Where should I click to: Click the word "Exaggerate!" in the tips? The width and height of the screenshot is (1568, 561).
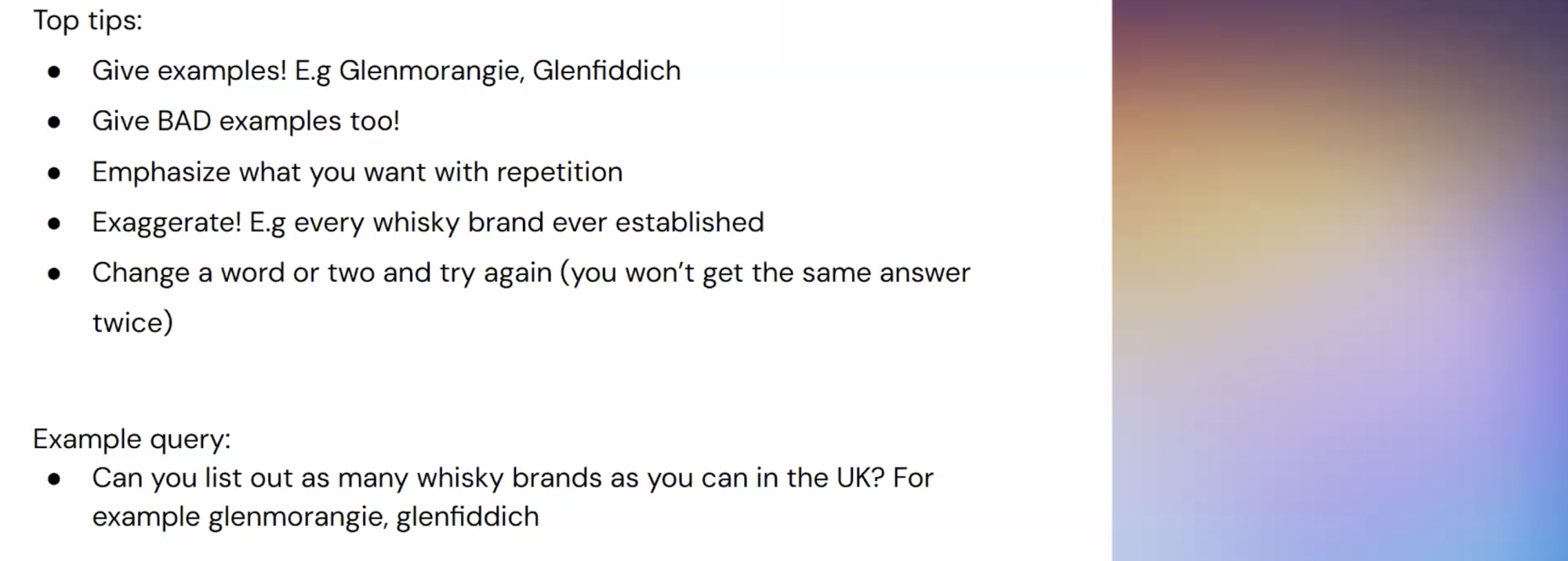(166, 222)
